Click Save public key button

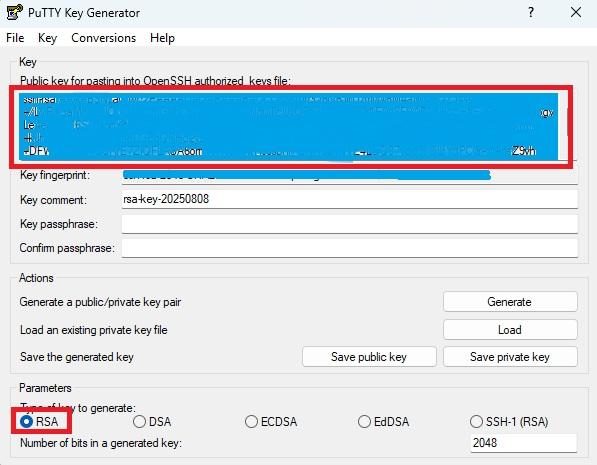[x=369, y=357]
